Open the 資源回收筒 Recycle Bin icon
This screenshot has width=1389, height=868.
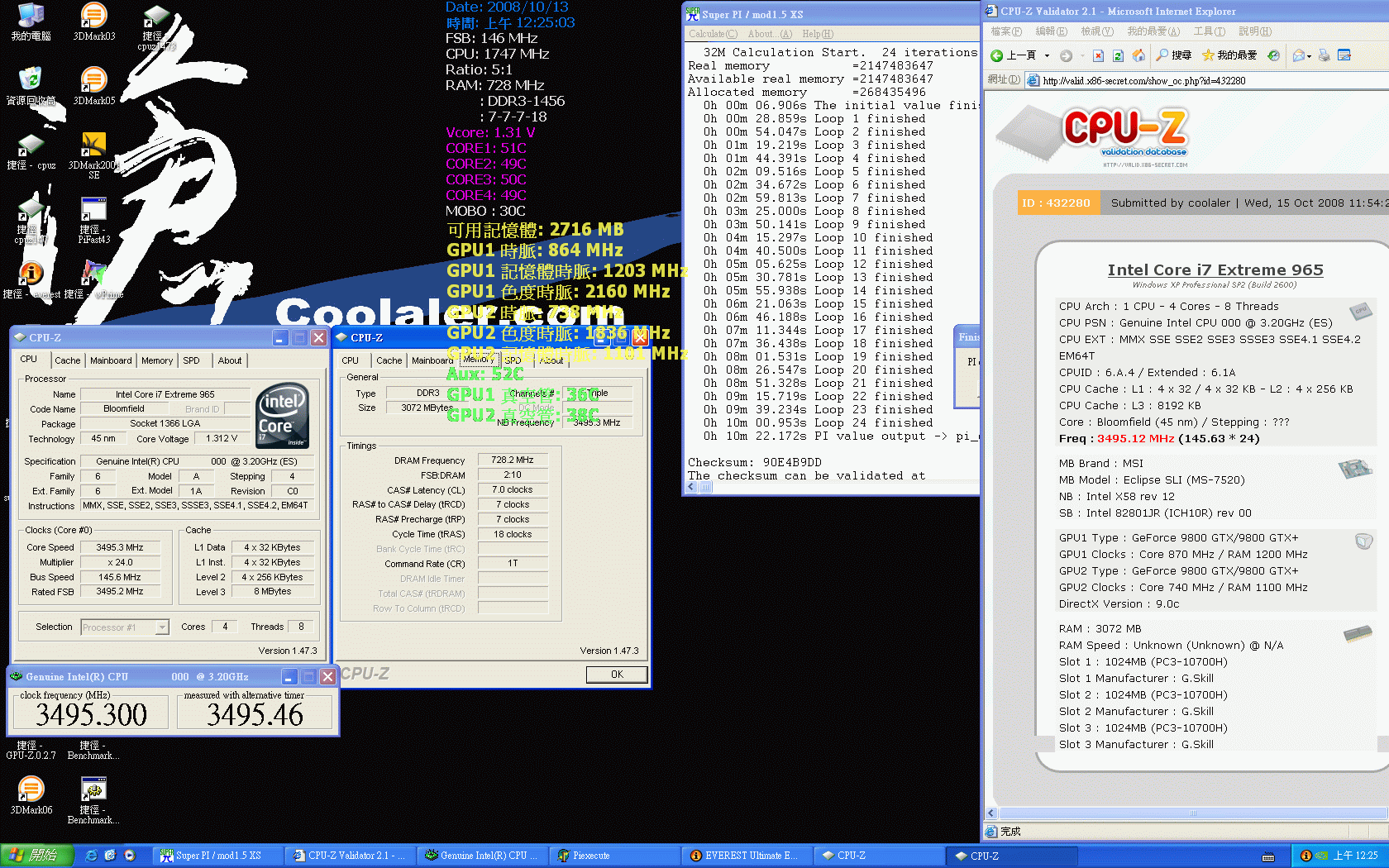(x=31, y=86)
